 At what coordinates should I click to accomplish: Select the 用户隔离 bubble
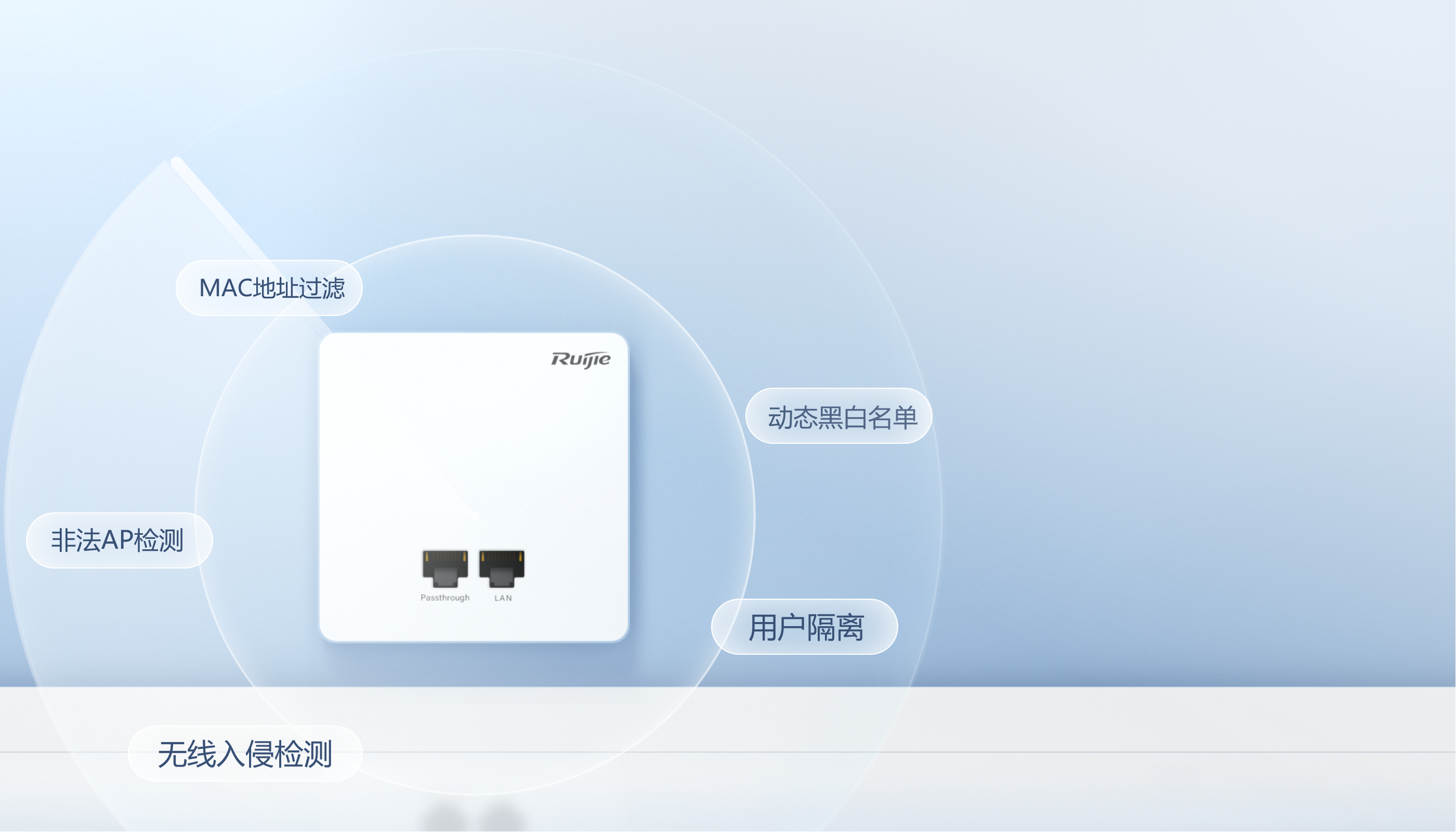pos(805,627)
